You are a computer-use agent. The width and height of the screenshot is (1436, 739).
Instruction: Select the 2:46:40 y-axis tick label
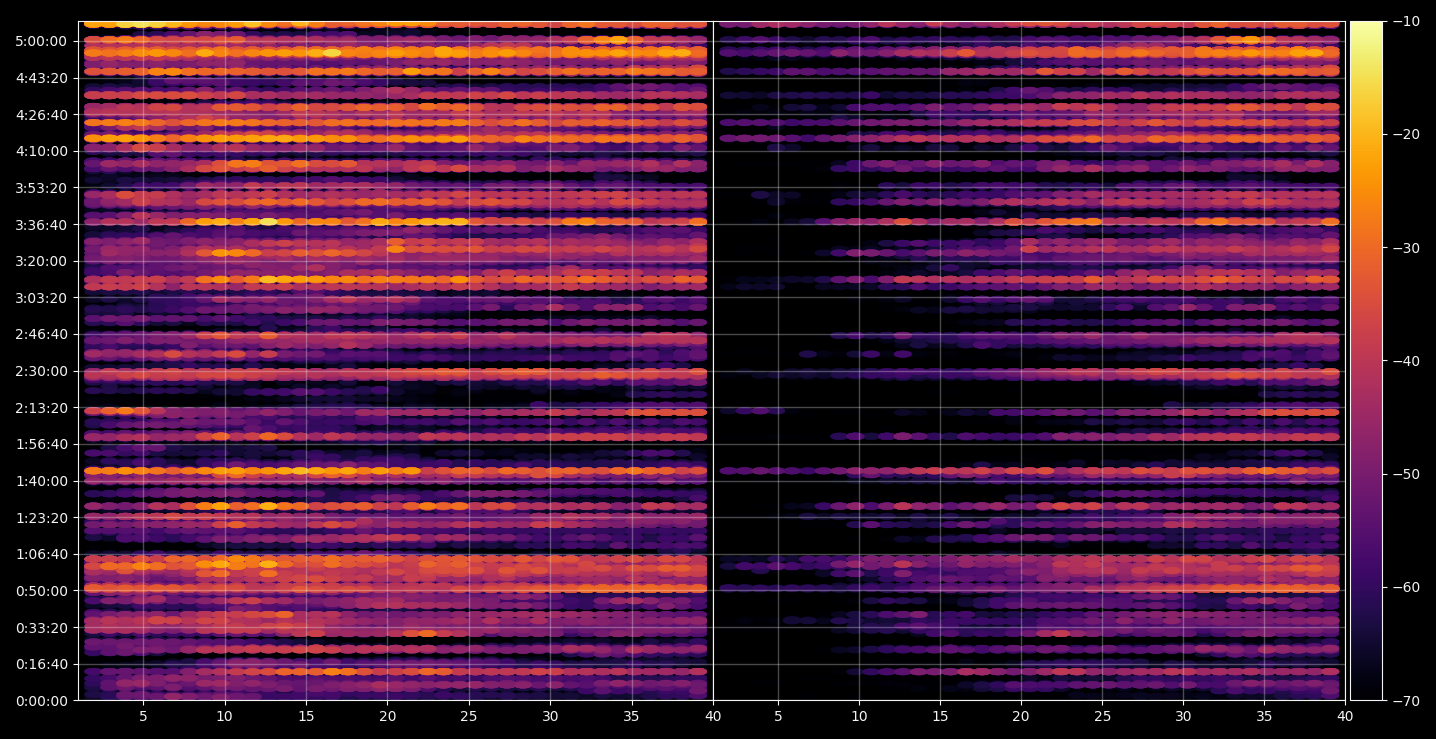tap(41, 334)
